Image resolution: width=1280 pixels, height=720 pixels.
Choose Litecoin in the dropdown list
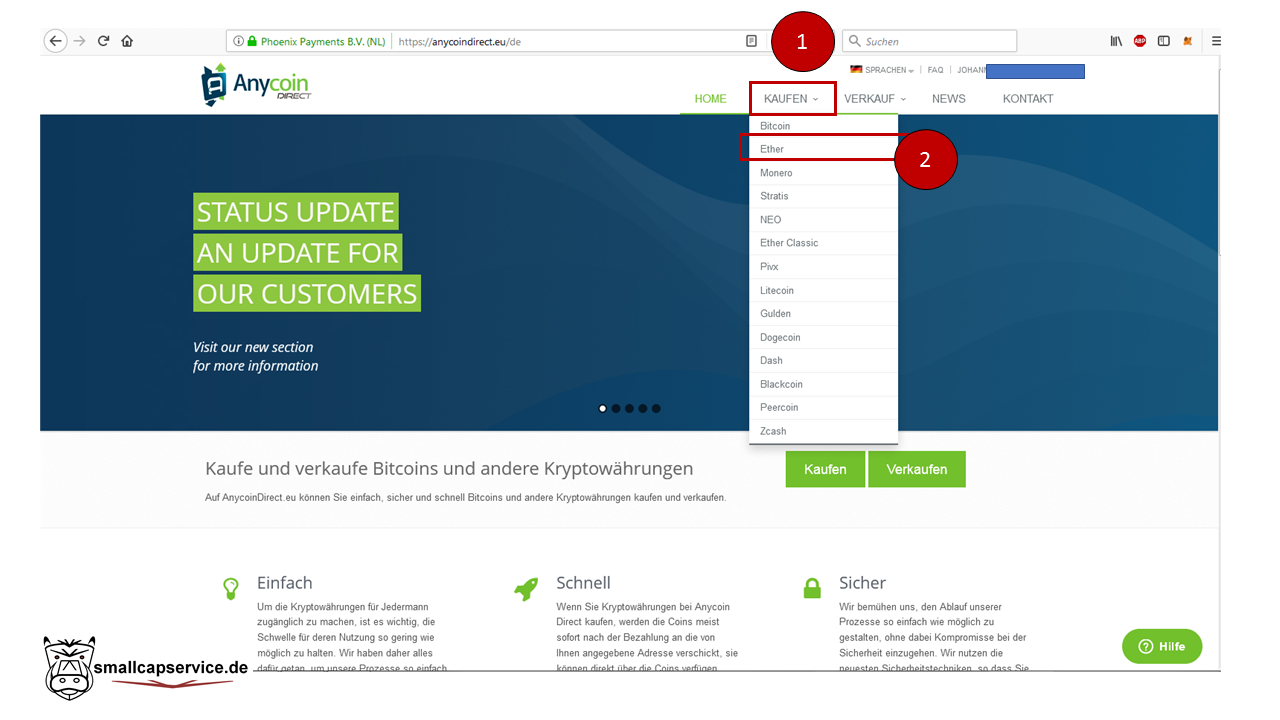click(x=777, y=290)
